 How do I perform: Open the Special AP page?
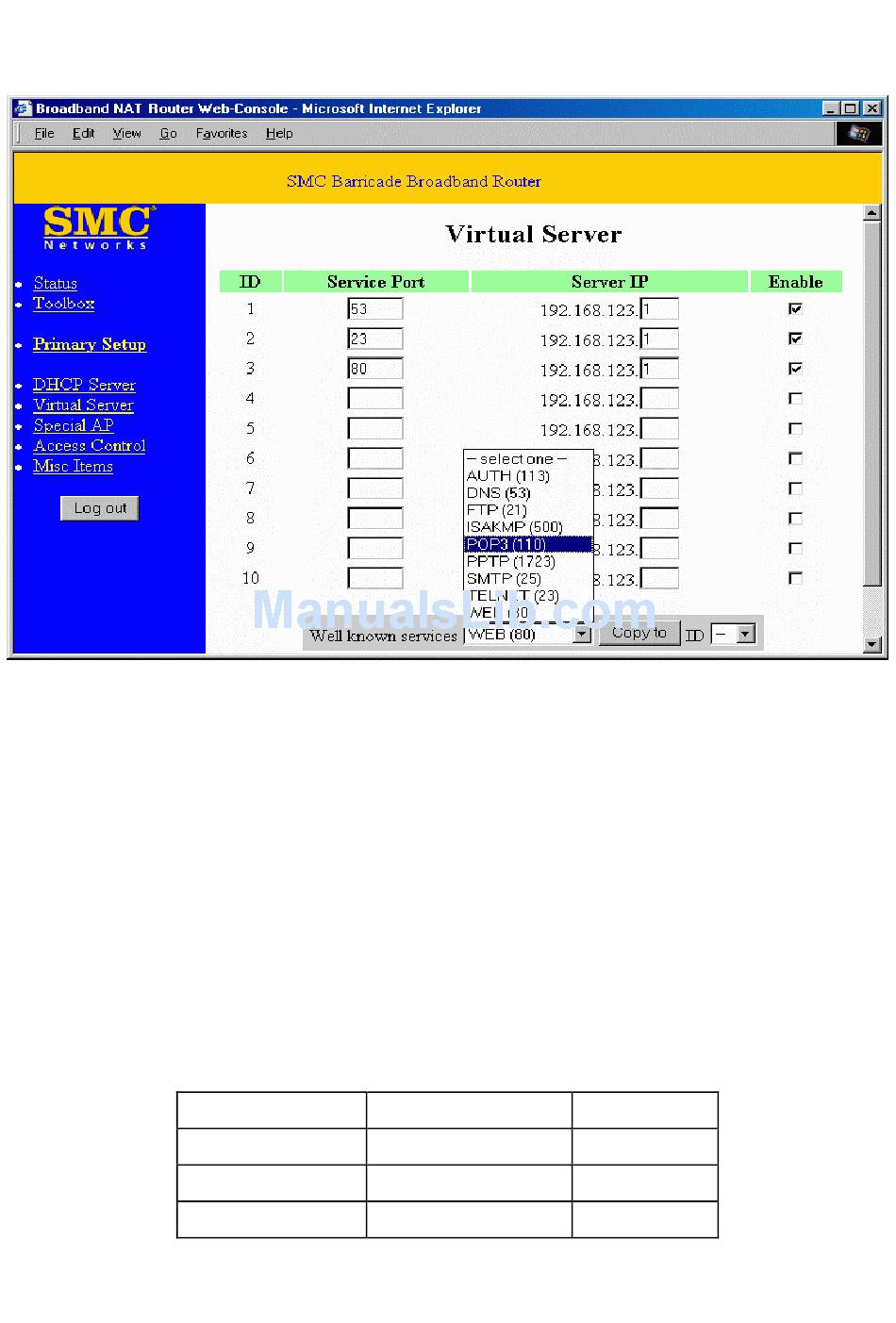click(x=73, y=425)
